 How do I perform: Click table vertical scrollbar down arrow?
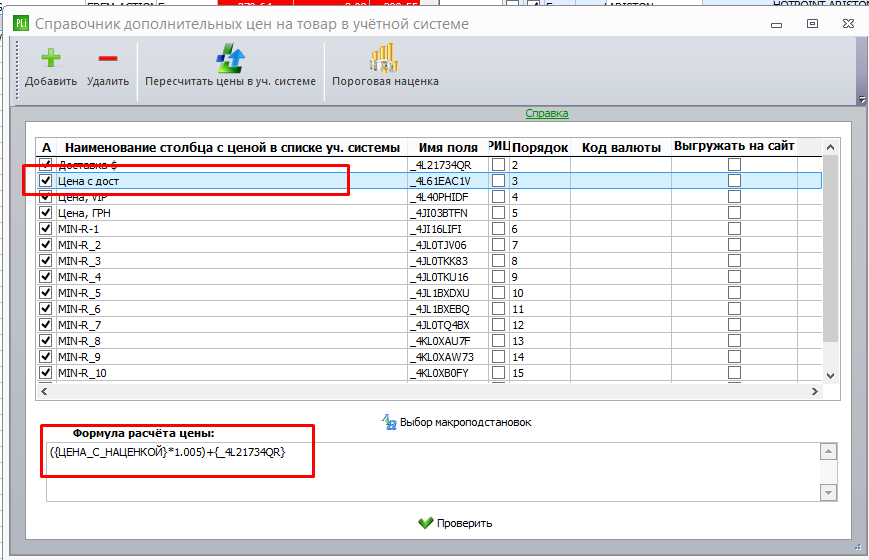point(830,375)
